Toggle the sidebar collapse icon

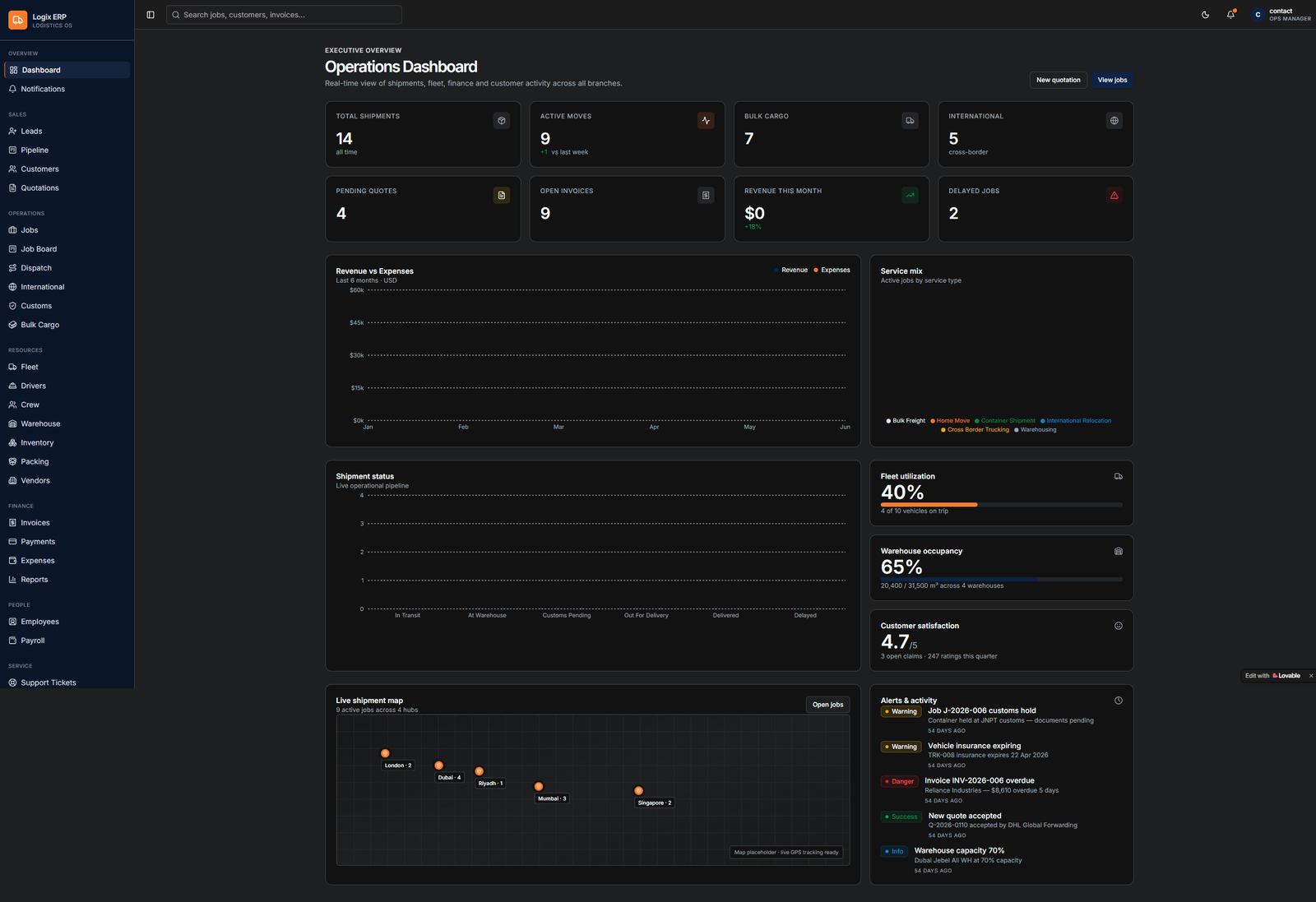click(x=151, y=15)
